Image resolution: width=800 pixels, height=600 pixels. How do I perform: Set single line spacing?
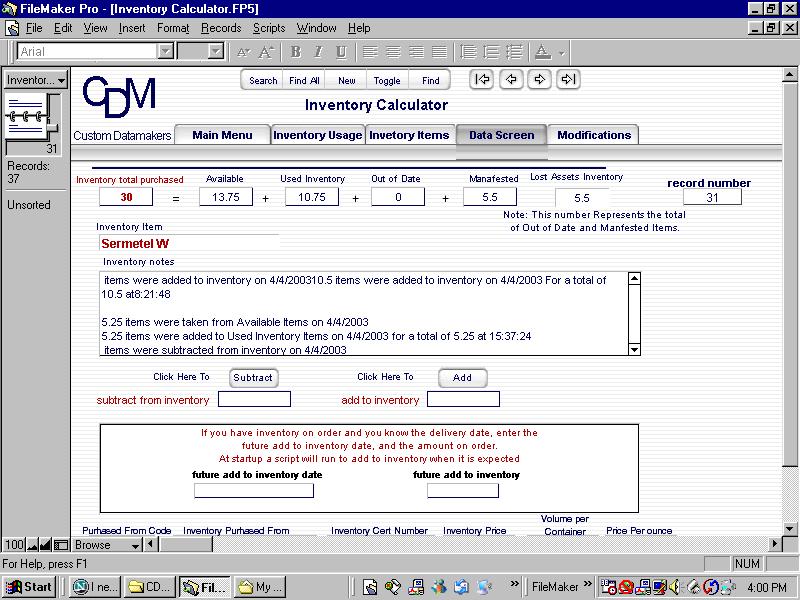pos(468,52)
